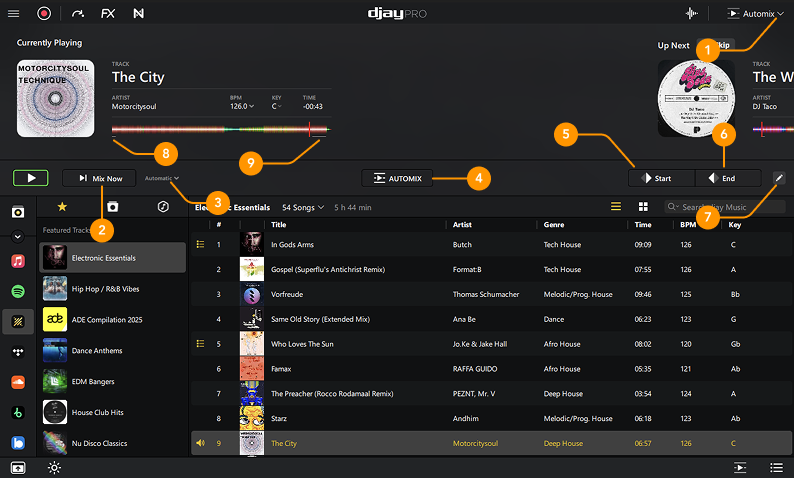Switch to list view layout
794x478 pixels.
(x=617, y=207)
